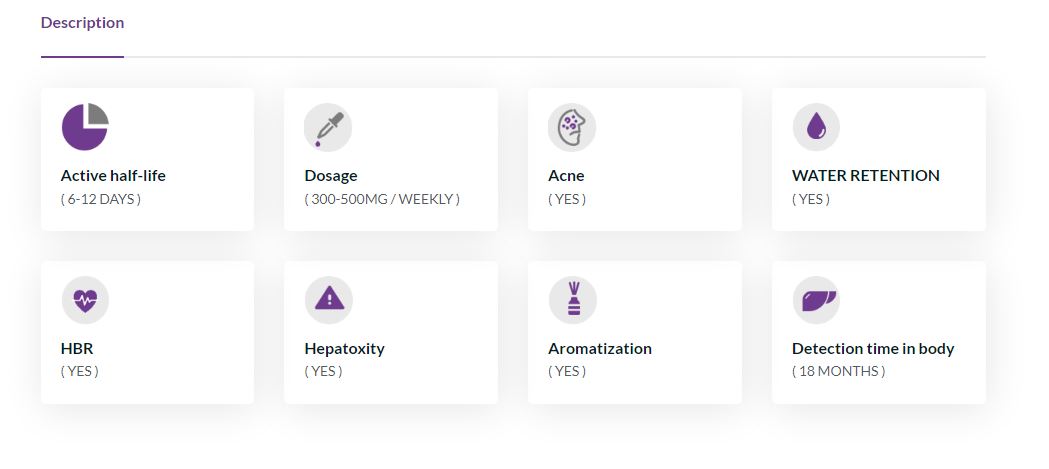
Task: Click the 18 MONTHS value text
Action: point(839,371)
